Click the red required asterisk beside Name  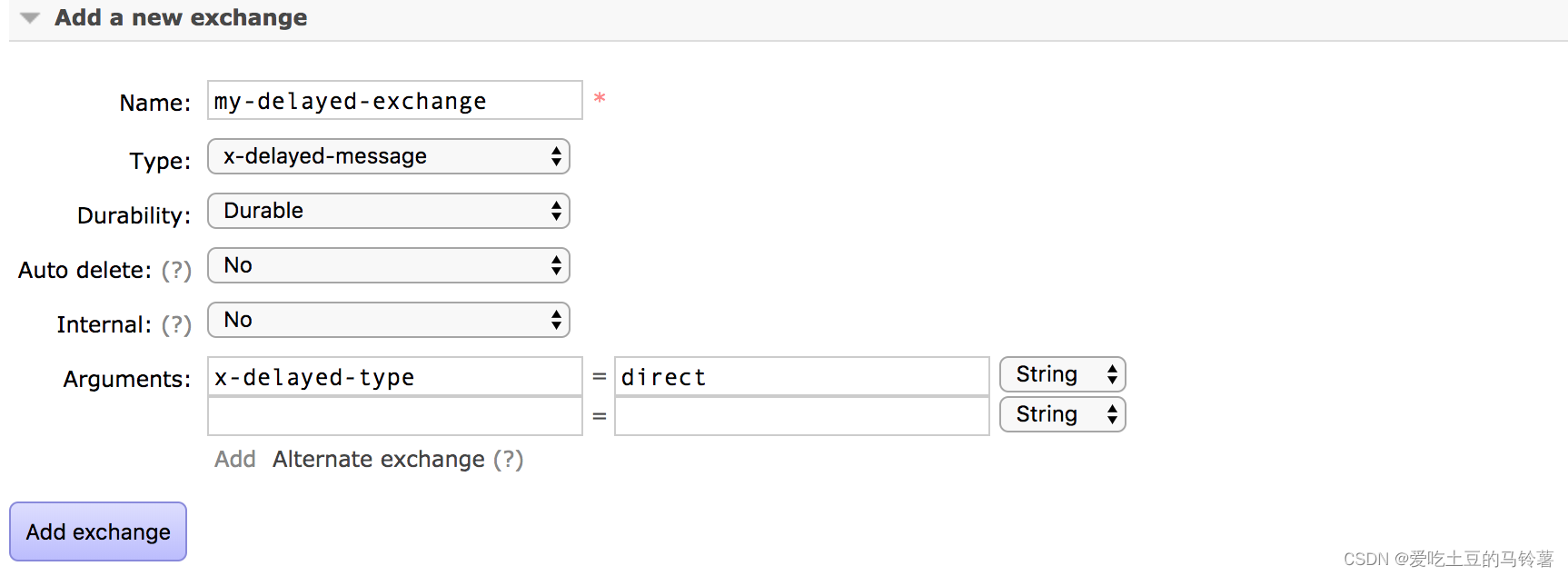pos(600,98)
